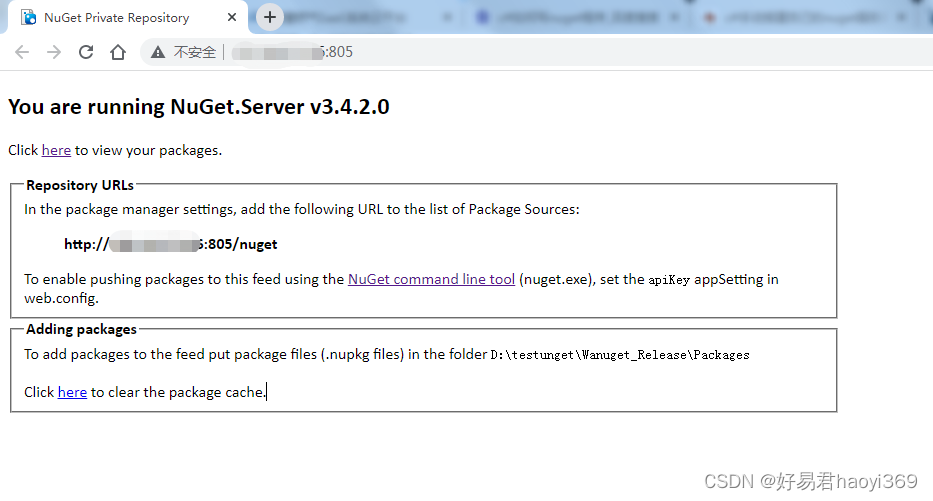
Task: Open a new tab with the plus button
Action: (x=270, y=17)
